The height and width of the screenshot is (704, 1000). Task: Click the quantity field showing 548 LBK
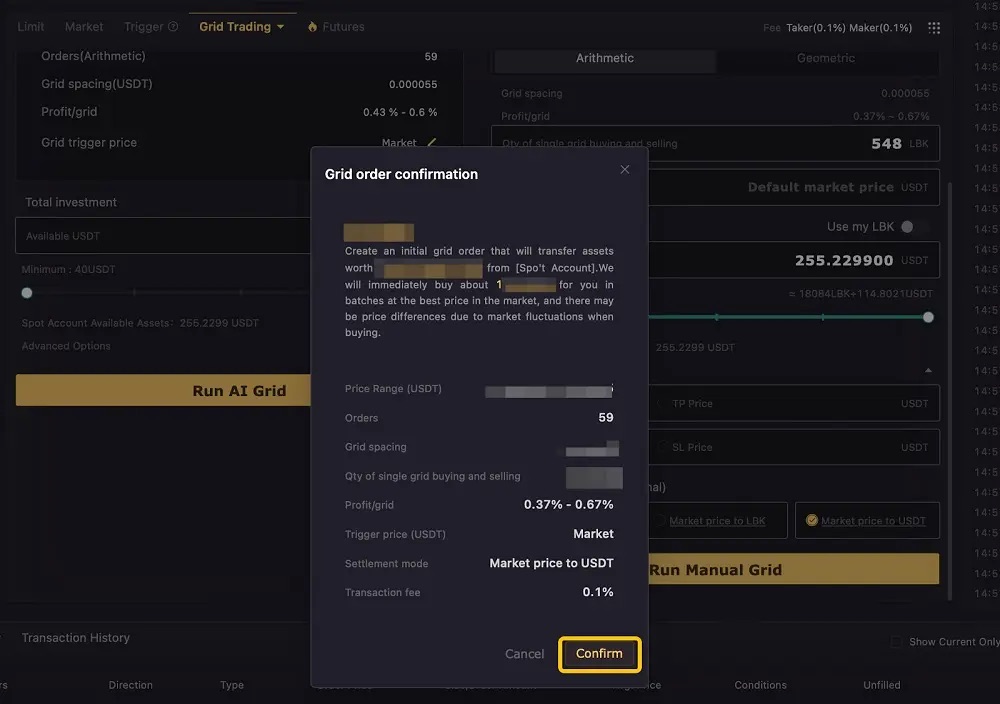[x=715, y=143]
